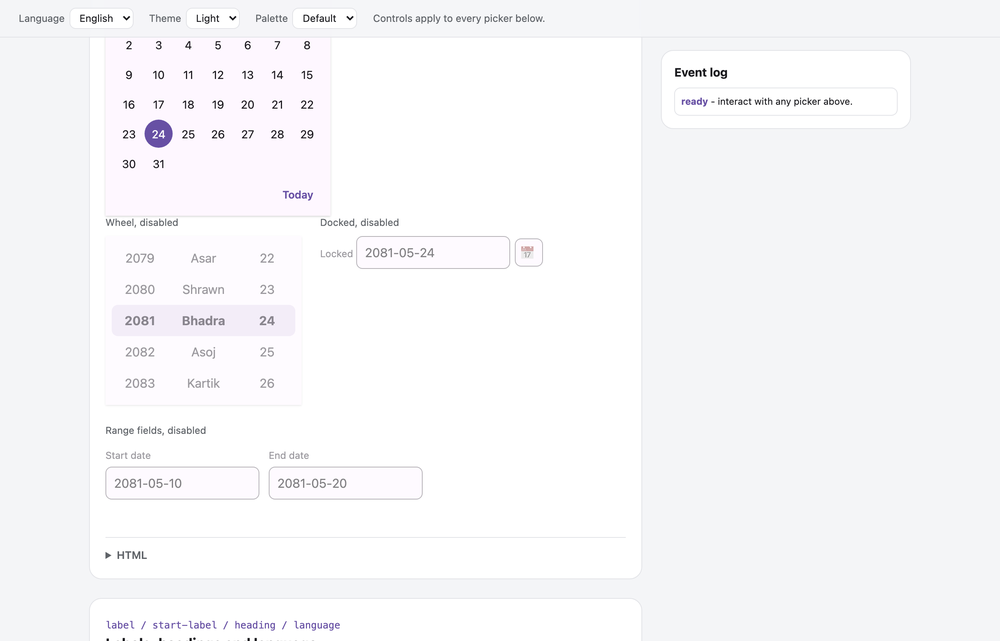1000x641 pixels.
Task: Click the Event log heading
Action: (701, 73)
